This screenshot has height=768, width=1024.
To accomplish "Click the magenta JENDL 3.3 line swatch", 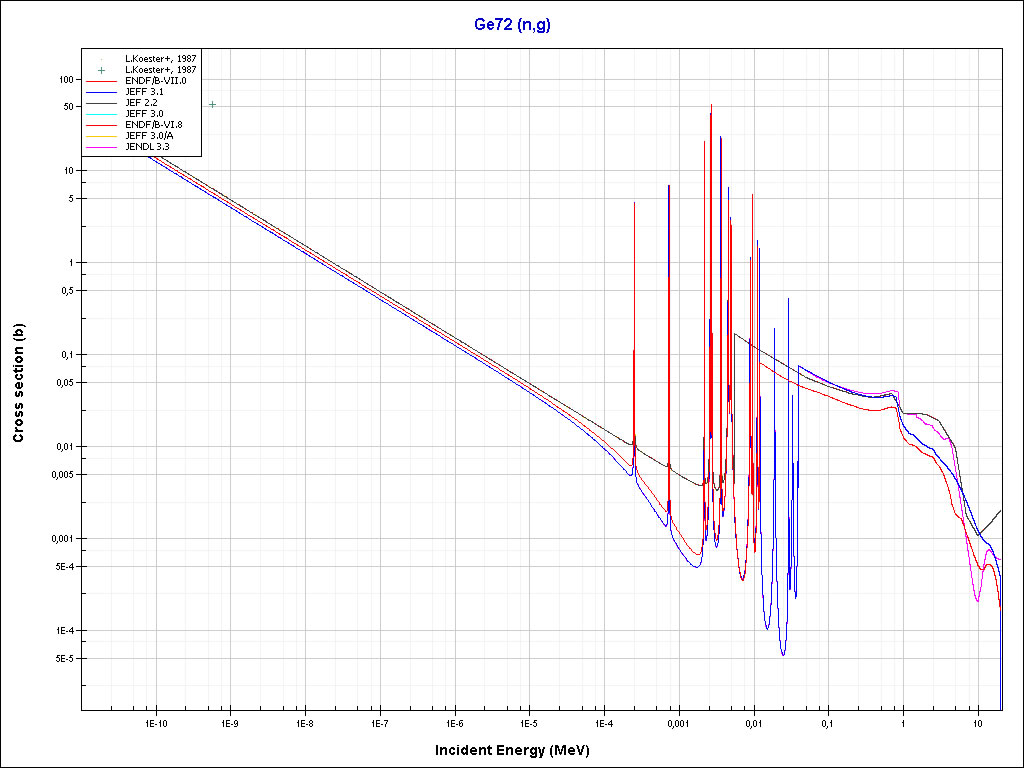I will coord(101,147).
